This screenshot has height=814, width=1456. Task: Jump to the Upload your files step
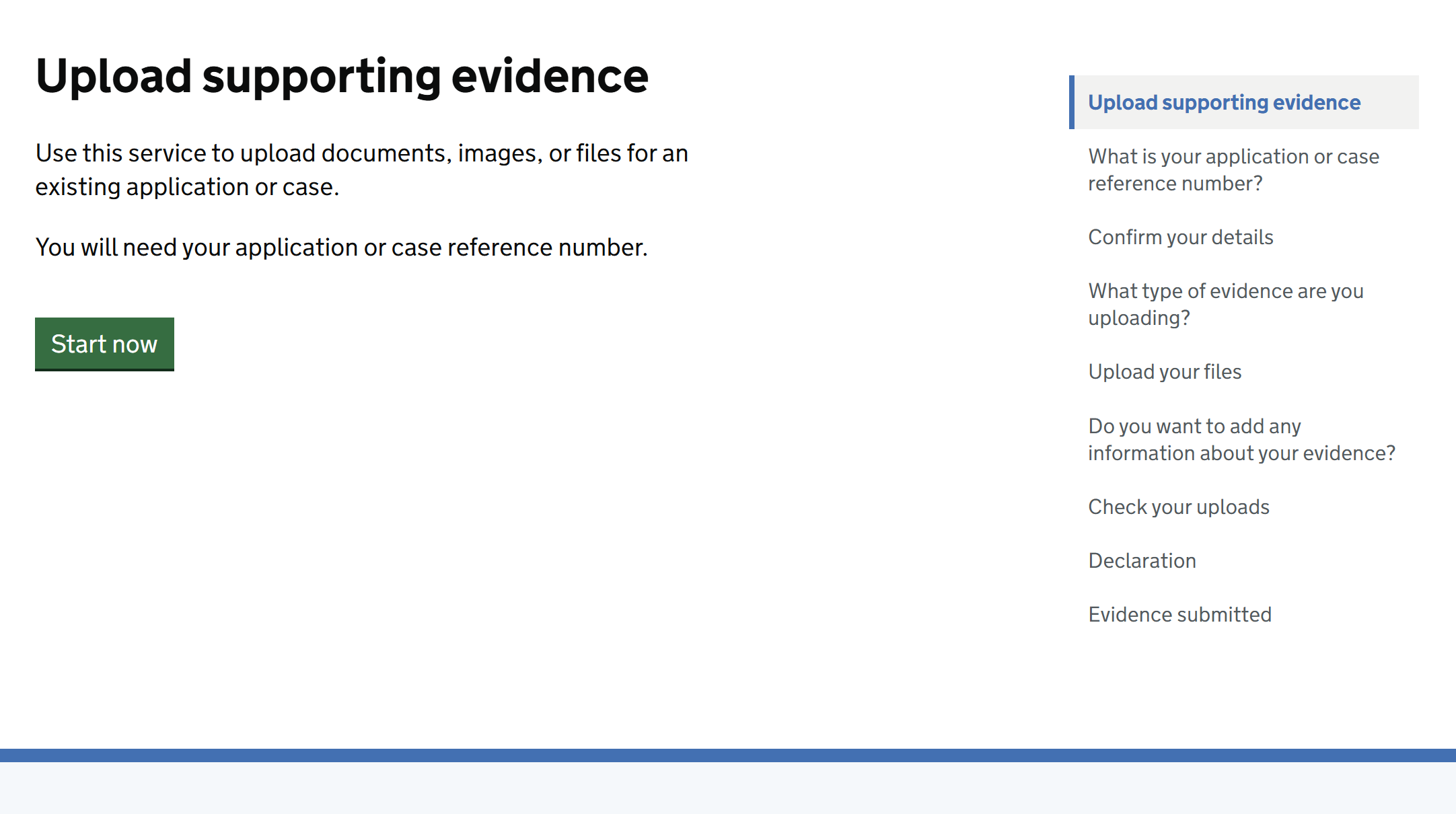[1165, 371]
